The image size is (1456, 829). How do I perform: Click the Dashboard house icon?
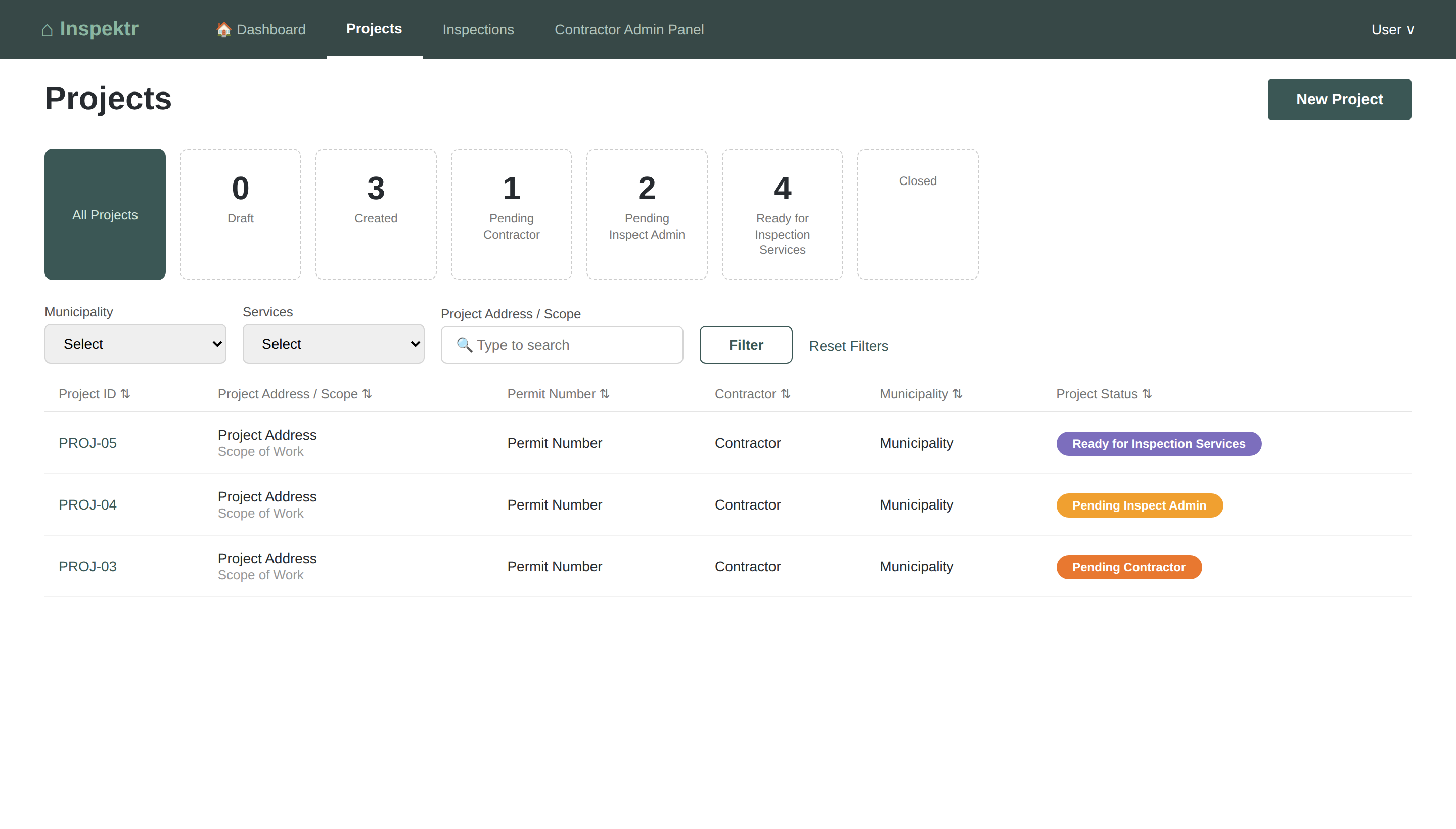point(224,30)
